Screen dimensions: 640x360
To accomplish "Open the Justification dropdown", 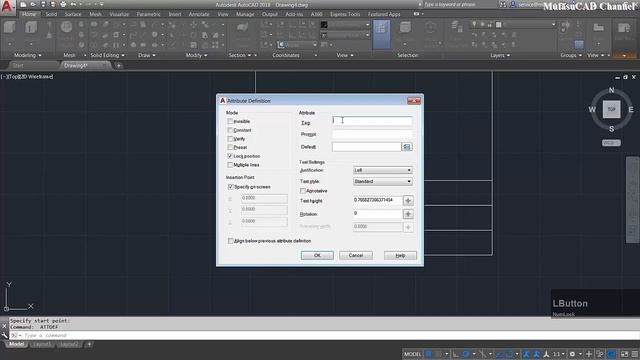I will coord(382,170).
